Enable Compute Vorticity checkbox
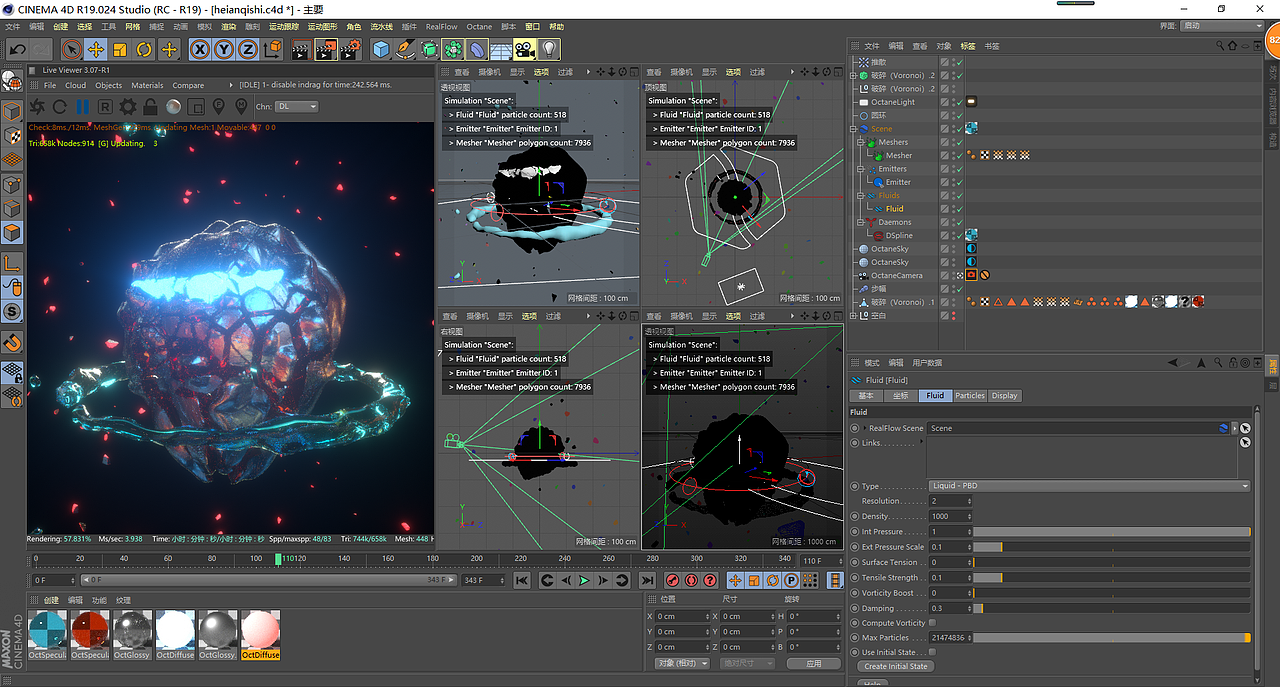Screen dimensions: 1280x687 (x=933, y=622)
